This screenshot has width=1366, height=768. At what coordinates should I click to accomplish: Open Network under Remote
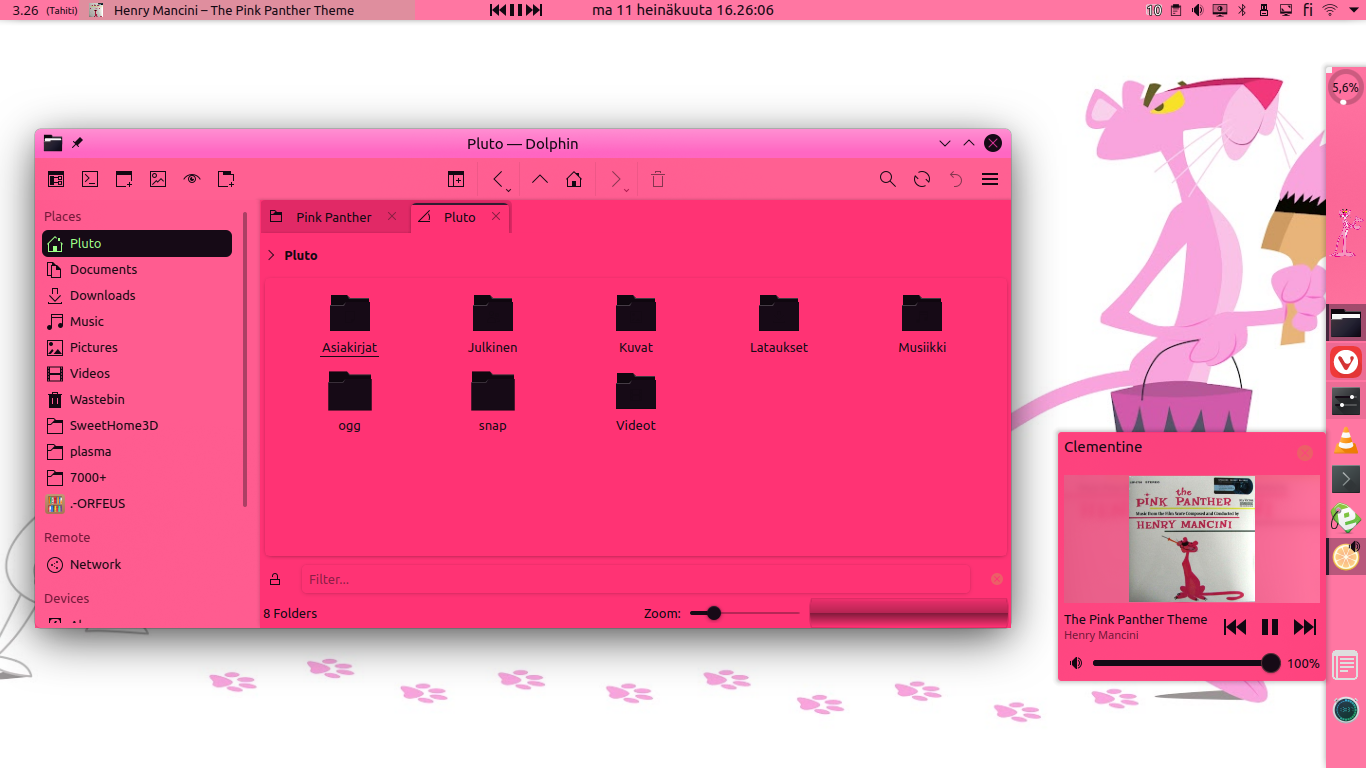[137, 564]
